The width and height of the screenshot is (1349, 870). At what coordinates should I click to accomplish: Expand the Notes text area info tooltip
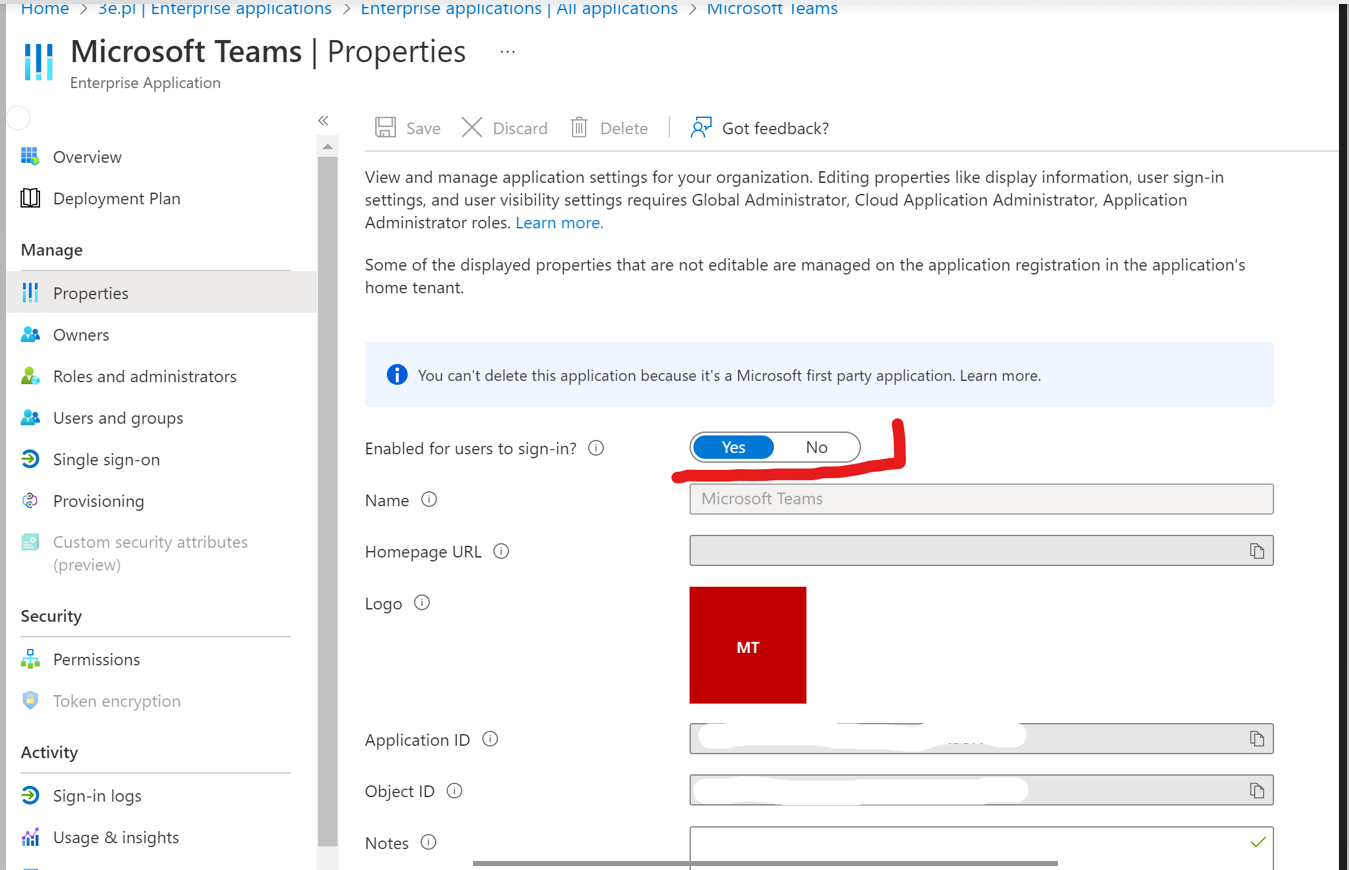click(x=428, y=842)
